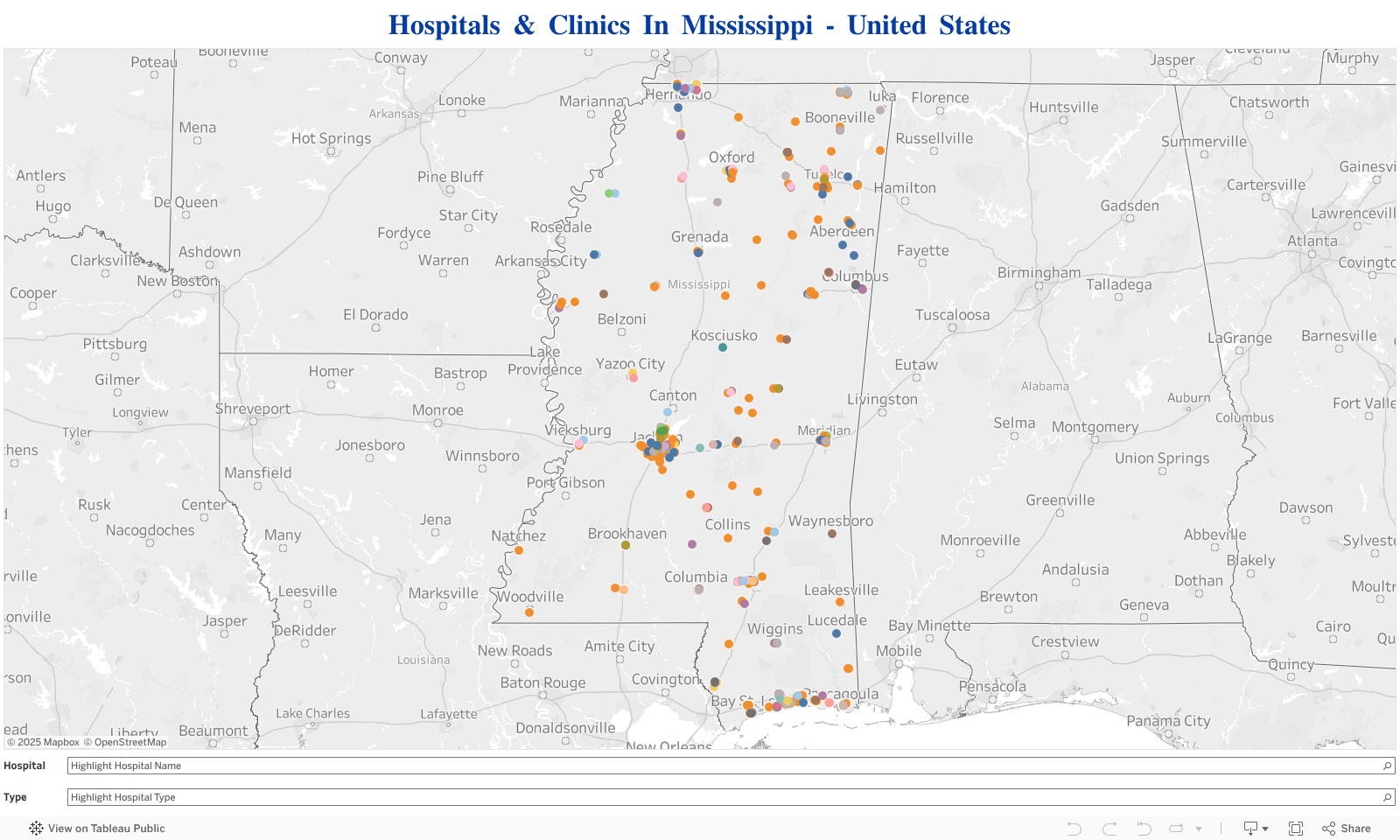This screenshot has width=1400, height=840.
Task: Click the 'Leakesville' map label
Action: (x=842, y=590)
